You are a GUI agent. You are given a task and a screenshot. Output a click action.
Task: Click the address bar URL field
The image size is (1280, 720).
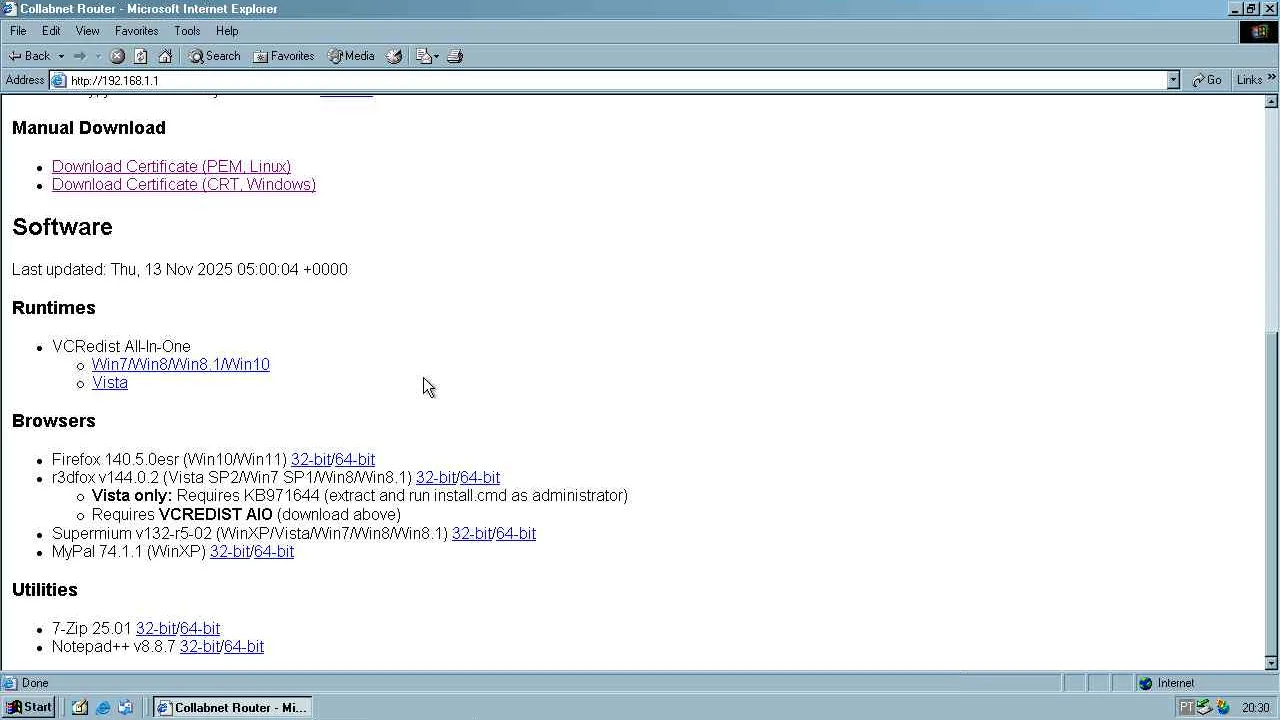(615, 80)
